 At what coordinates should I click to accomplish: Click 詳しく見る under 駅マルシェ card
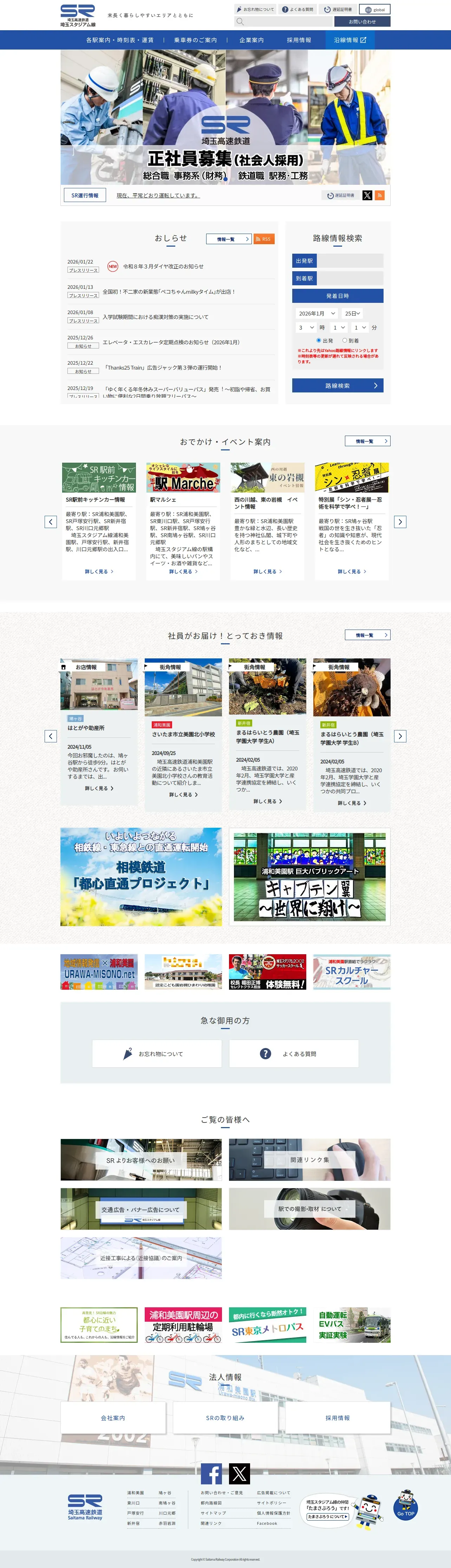[183, 572]
